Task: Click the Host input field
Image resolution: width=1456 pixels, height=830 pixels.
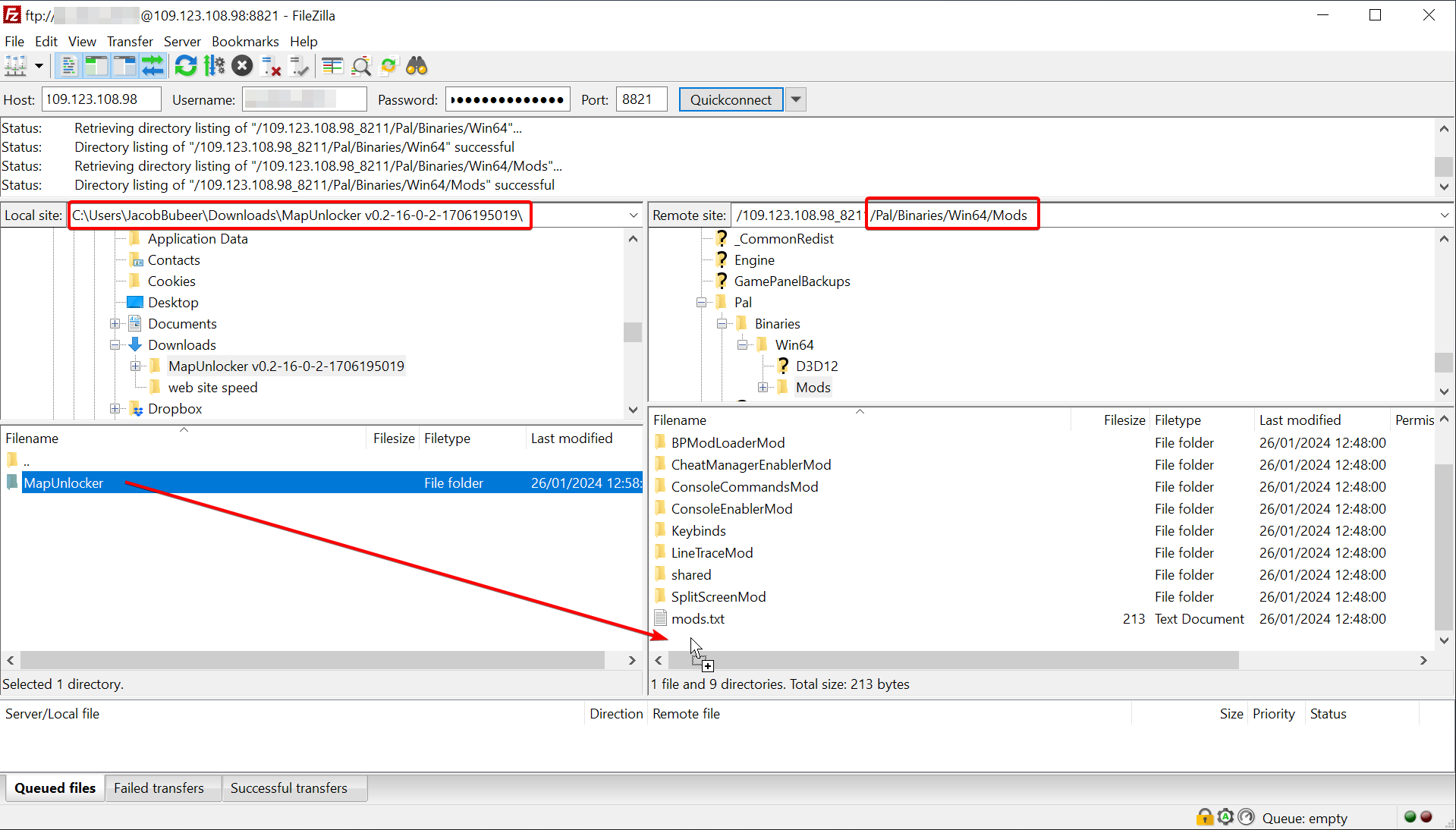Action: click(x=101, y=99)
